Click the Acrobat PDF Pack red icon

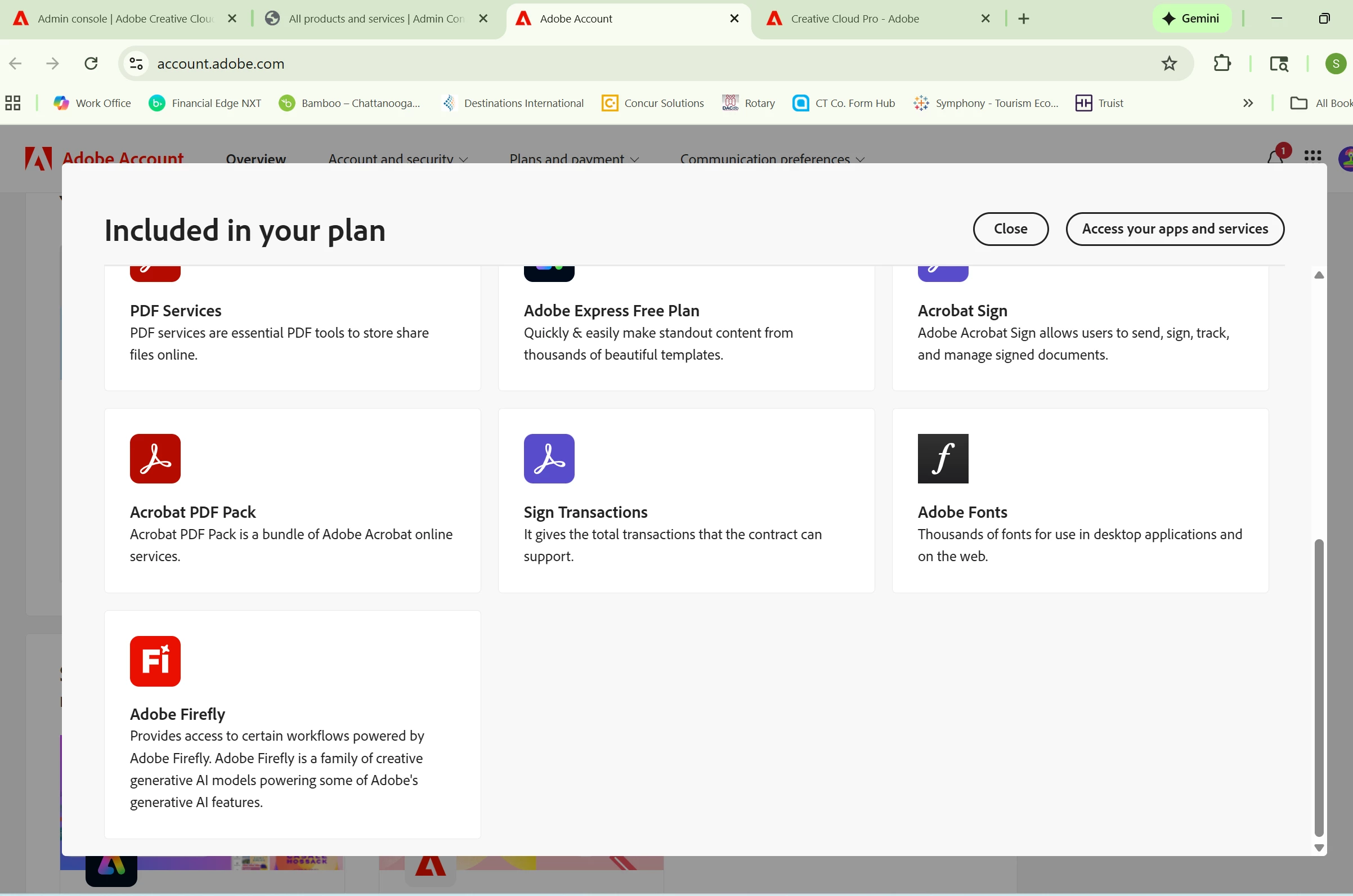coord(155,458)
